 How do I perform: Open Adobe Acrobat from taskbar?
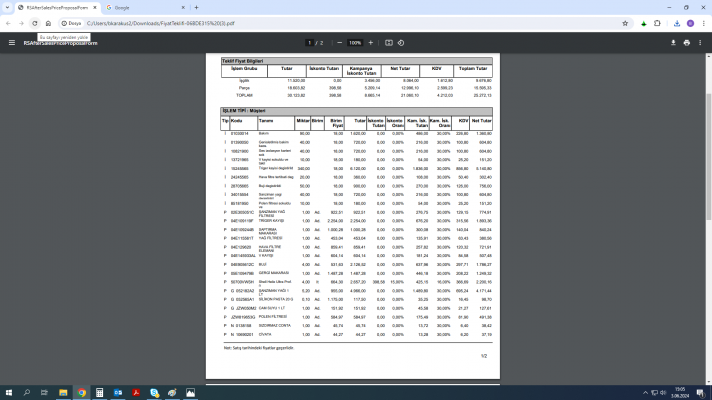pyautogui.click(x=136, y=393)
